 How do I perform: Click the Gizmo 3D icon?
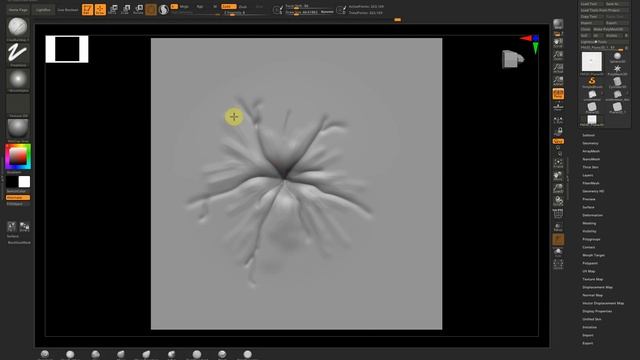click(x=151, y=9)
